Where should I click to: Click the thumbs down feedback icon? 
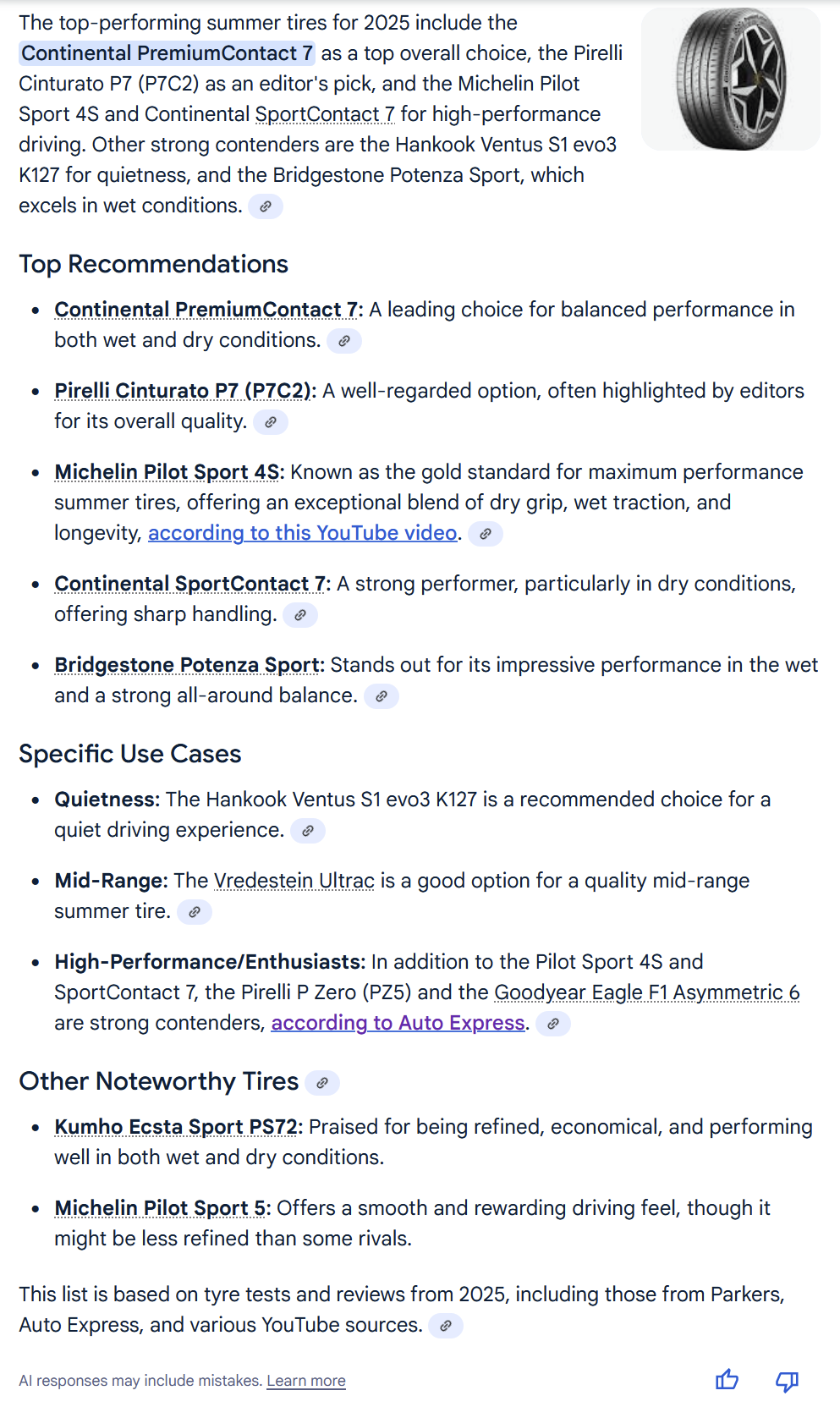(x=787, y=1381)
